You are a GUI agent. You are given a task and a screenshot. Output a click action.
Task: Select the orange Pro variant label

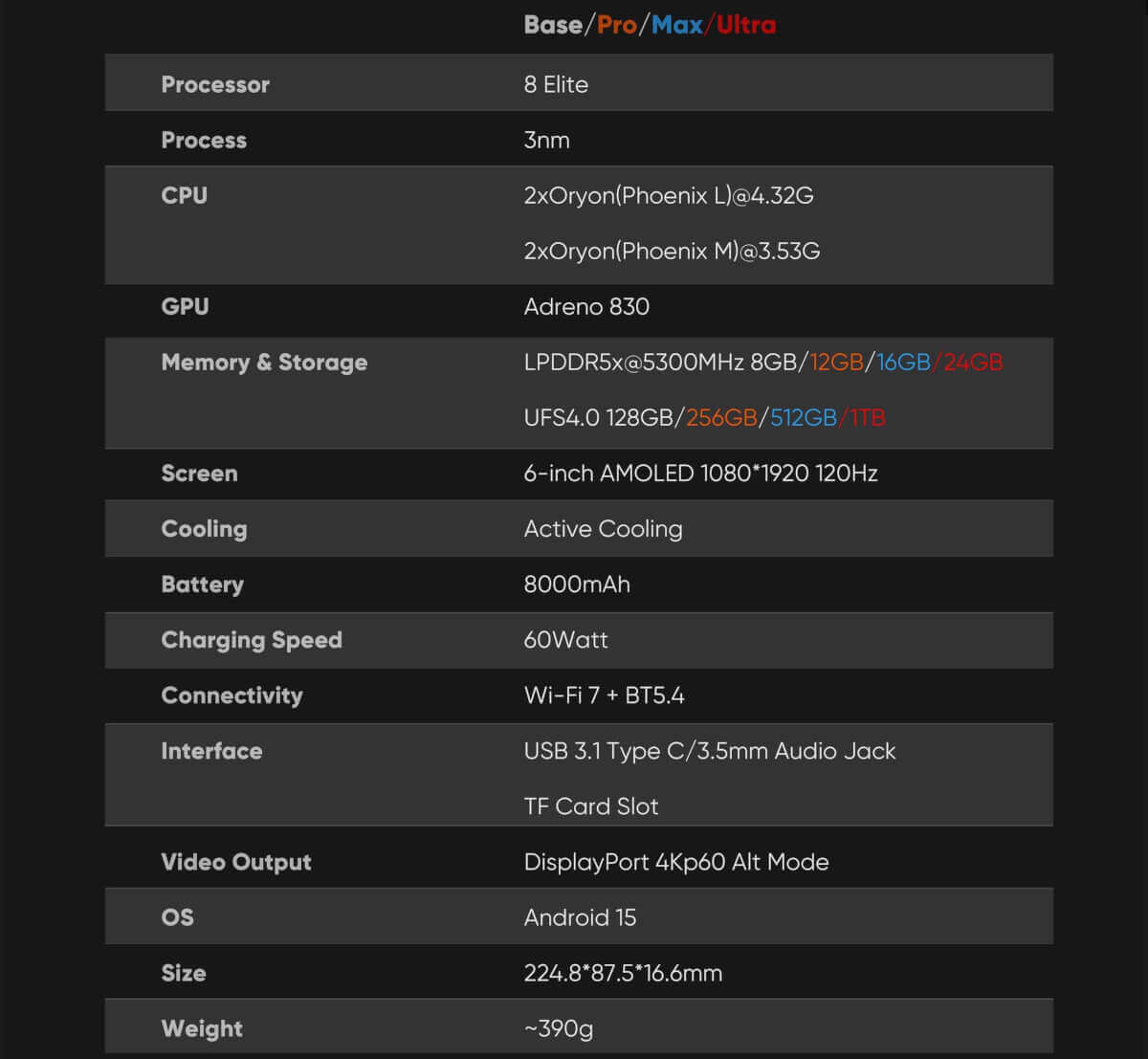(617, 25)
